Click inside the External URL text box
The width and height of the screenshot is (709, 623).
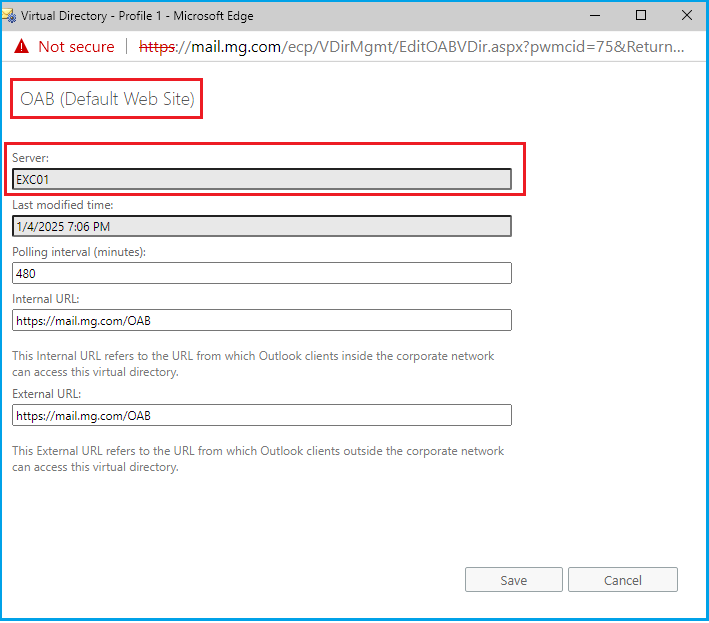coord(262,415)
